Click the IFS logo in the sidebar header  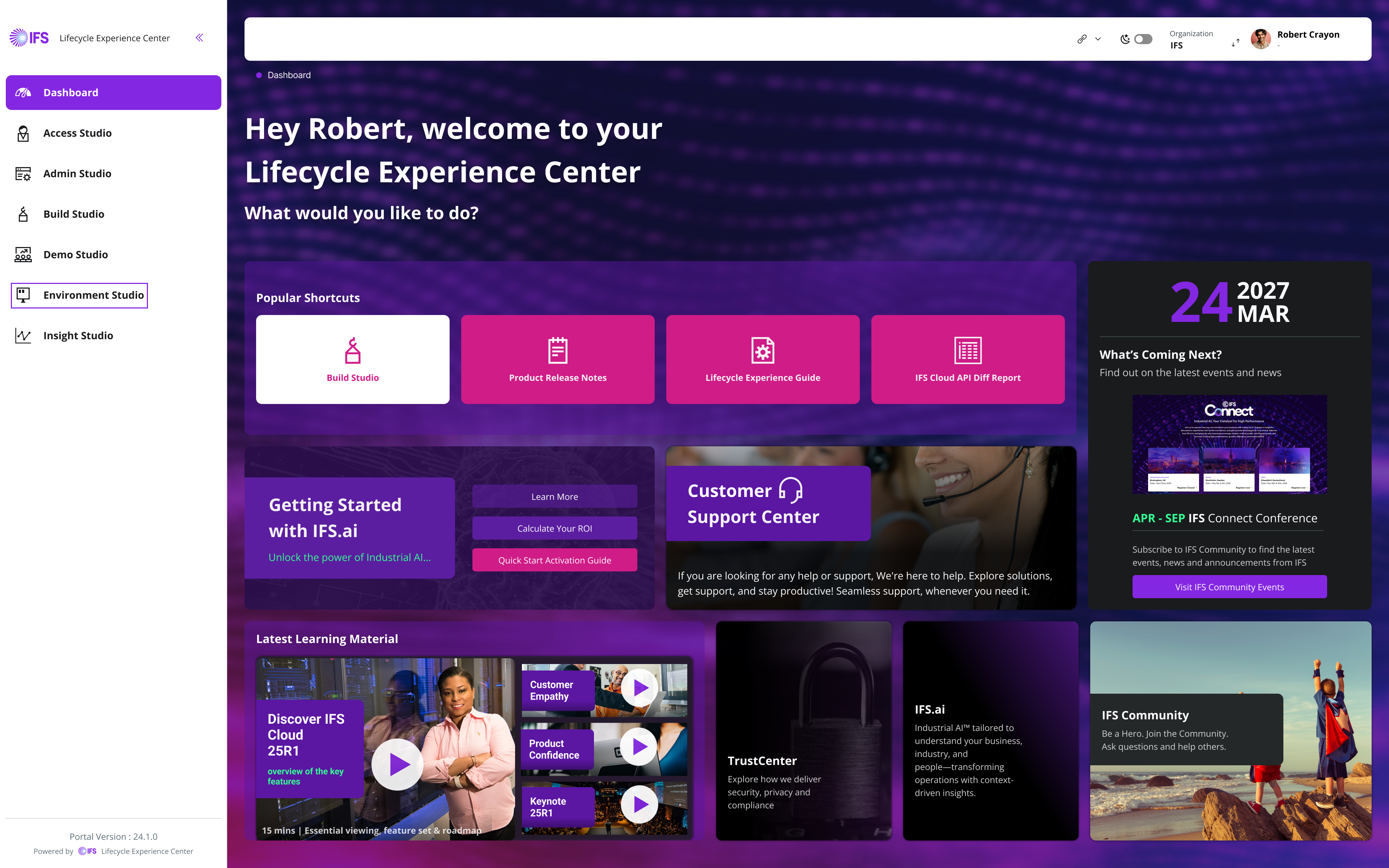(29, 38)
